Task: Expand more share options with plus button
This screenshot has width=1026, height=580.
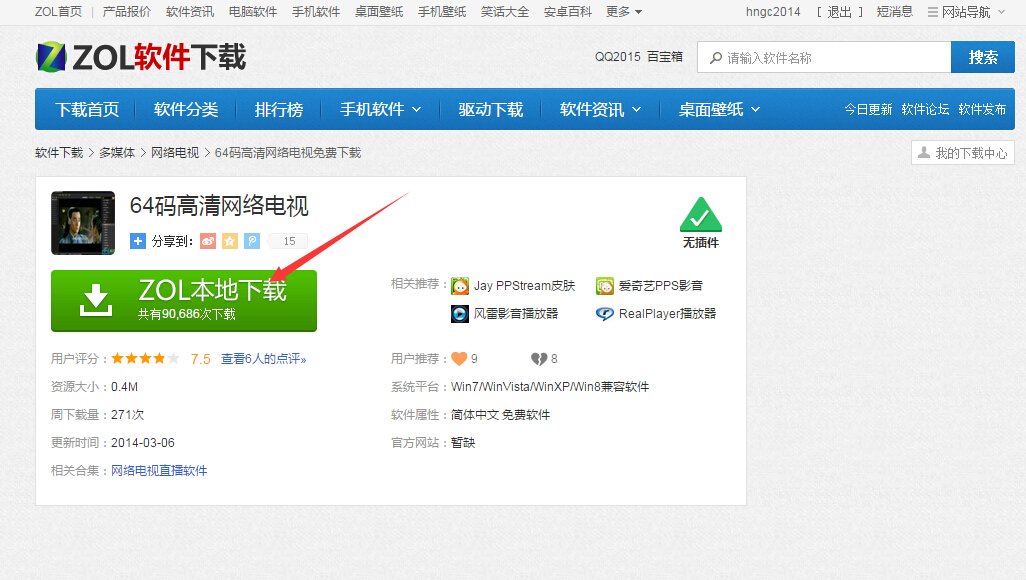Action: pyautogui.click(x=137, y=241)
